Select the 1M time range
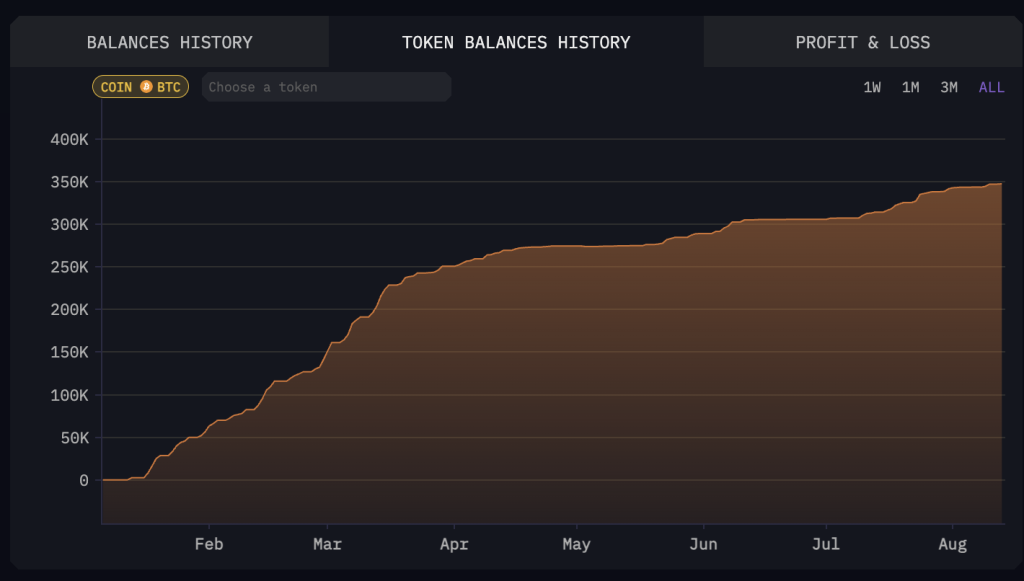 910,87
